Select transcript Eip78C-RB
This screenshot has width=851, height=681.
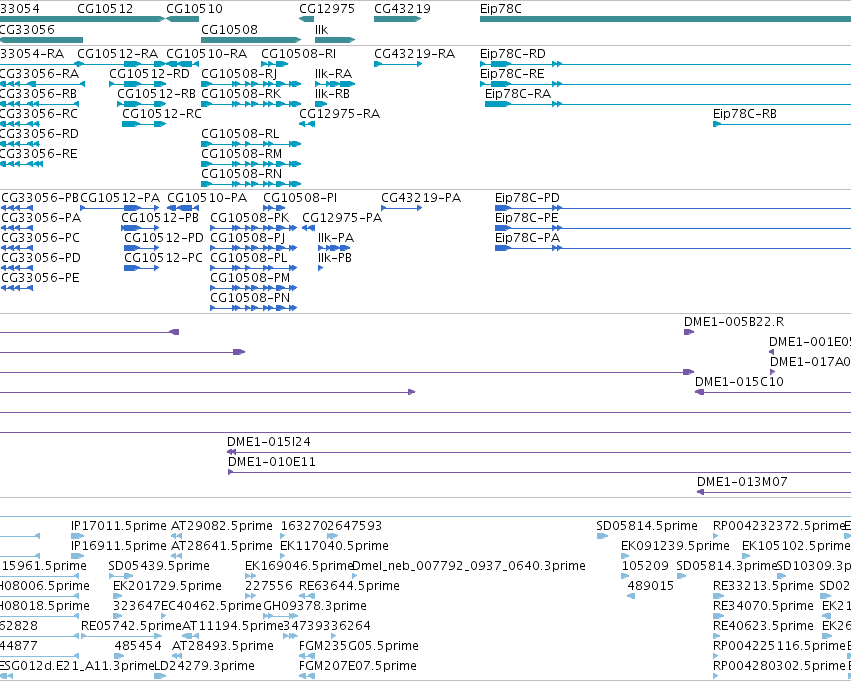coord(745,114)
